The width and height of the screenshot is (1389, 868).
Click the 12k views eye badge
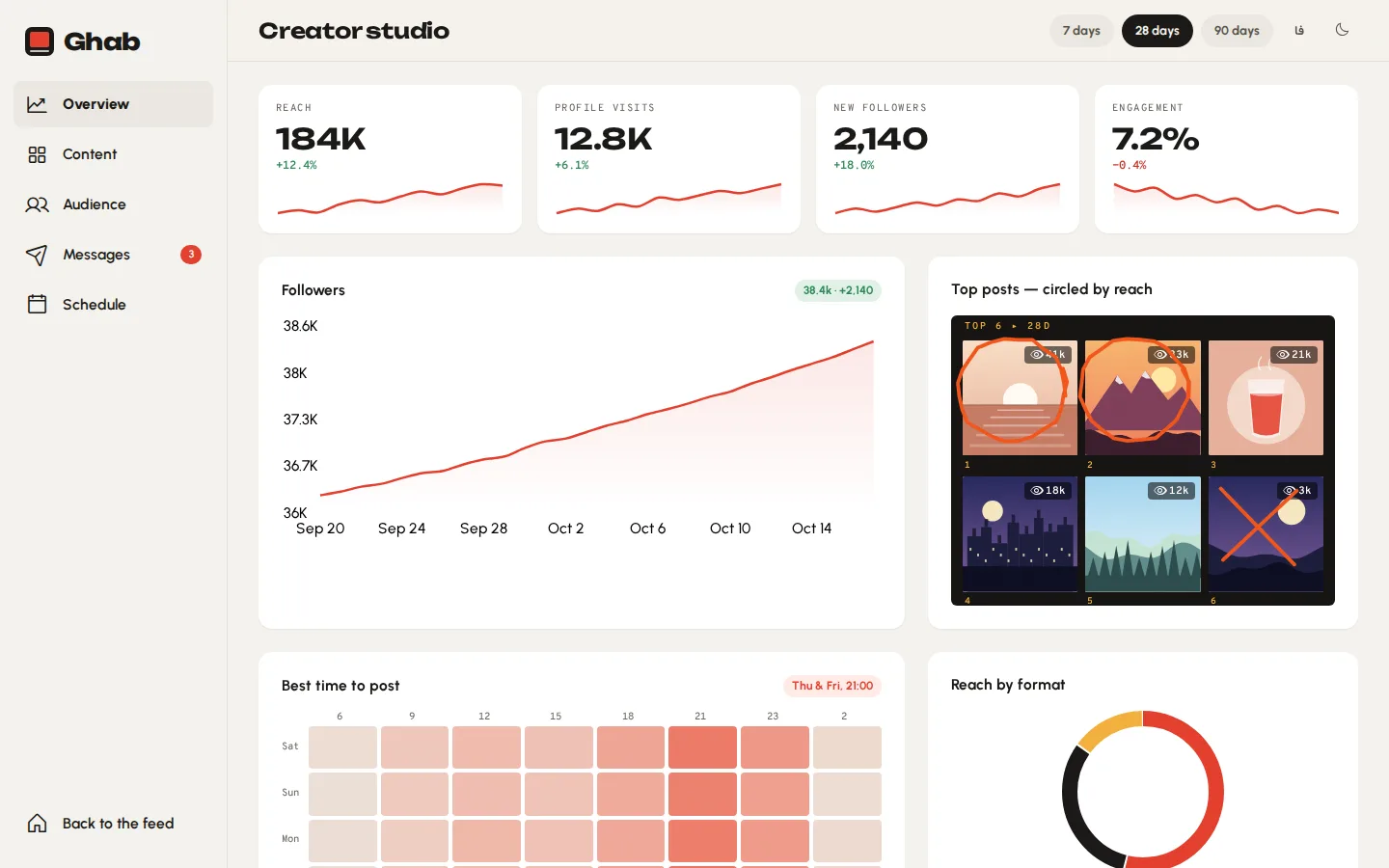pos(1171,491)
